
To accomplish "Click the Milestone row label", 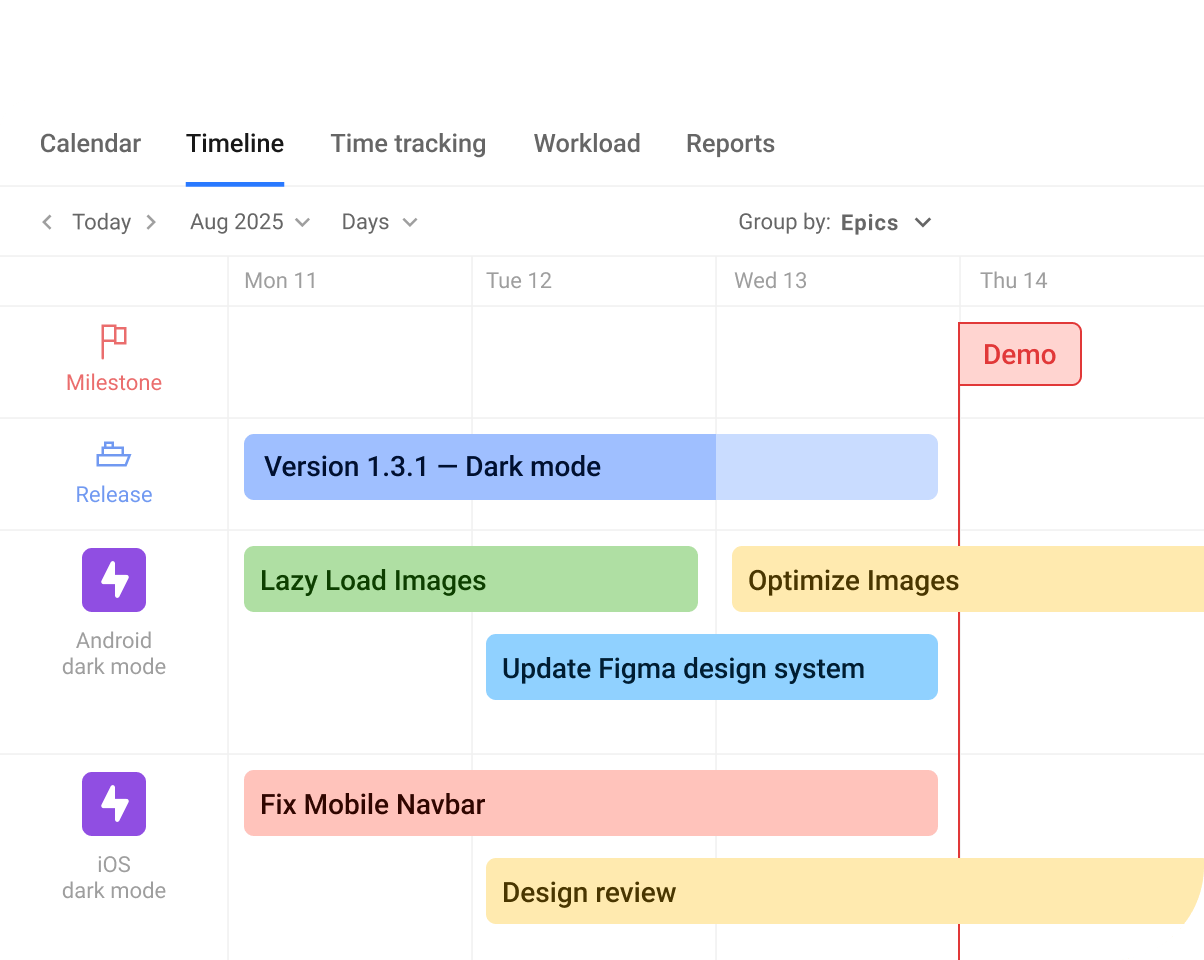I will [113, 382].
